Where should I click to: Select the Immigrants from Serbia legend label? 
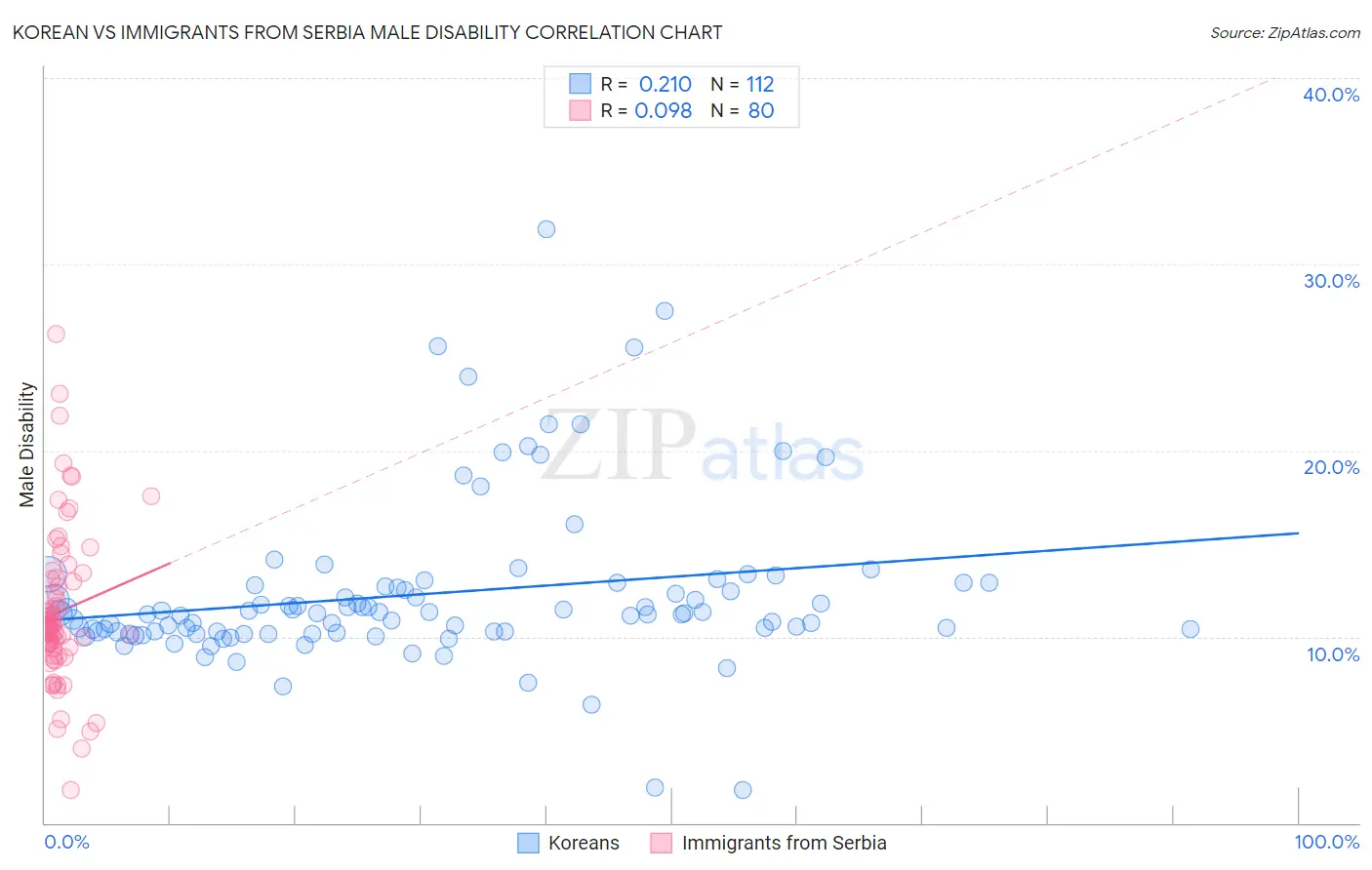click(784, 843)
